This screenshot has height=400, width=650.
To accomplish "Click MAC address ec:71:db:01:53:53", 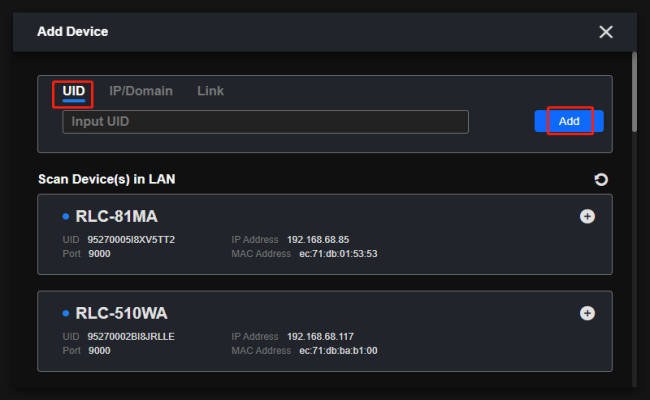I will tap(338, 254).
